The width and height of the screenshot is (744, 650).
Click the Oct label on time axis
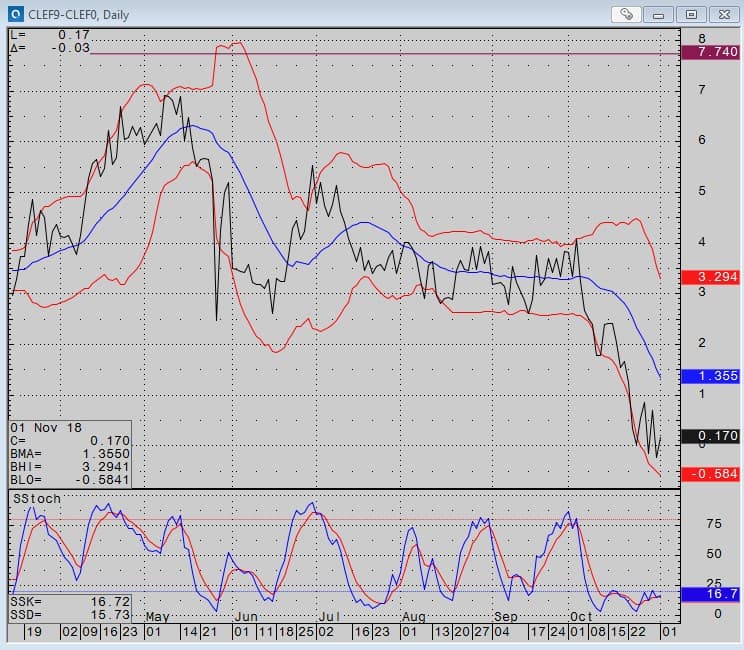[x=581, y=617]
